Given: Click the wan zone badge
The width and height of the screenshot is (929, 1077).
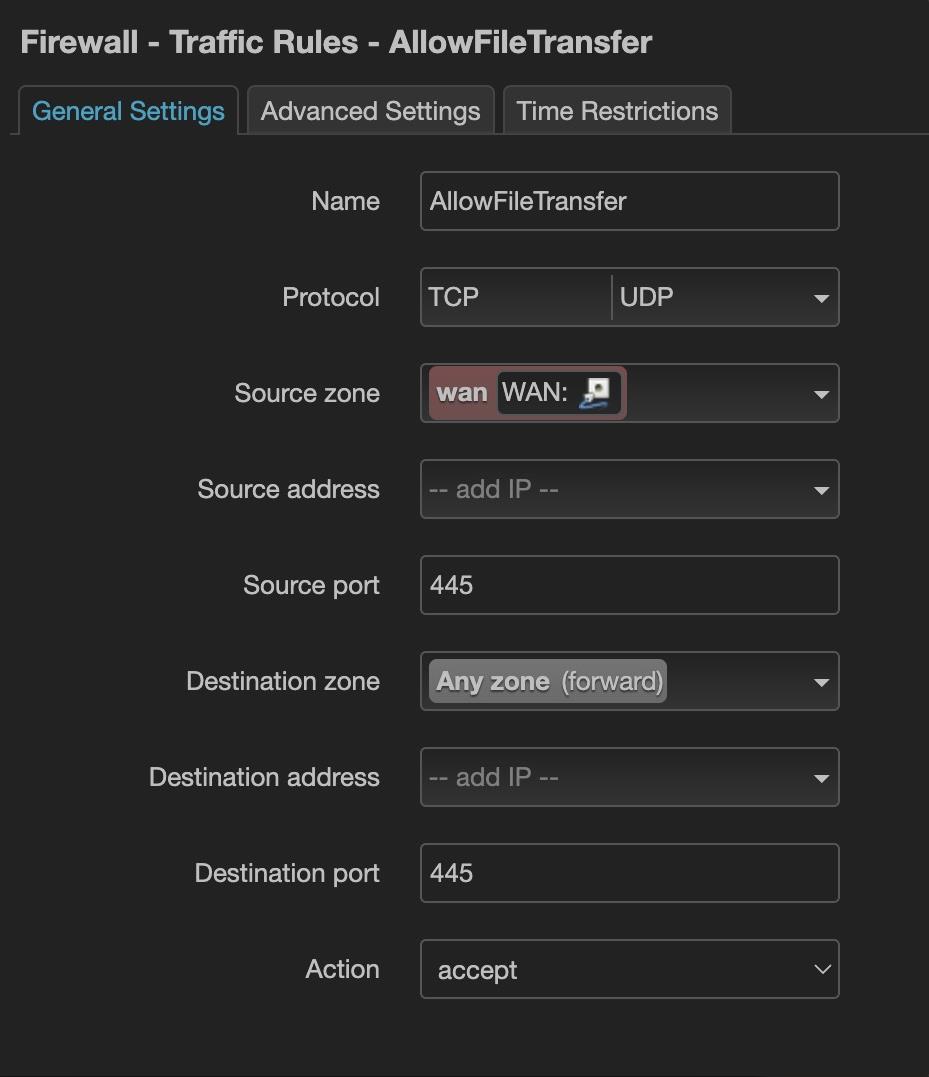Looking at the screenshot, I should tap(462, 393).
